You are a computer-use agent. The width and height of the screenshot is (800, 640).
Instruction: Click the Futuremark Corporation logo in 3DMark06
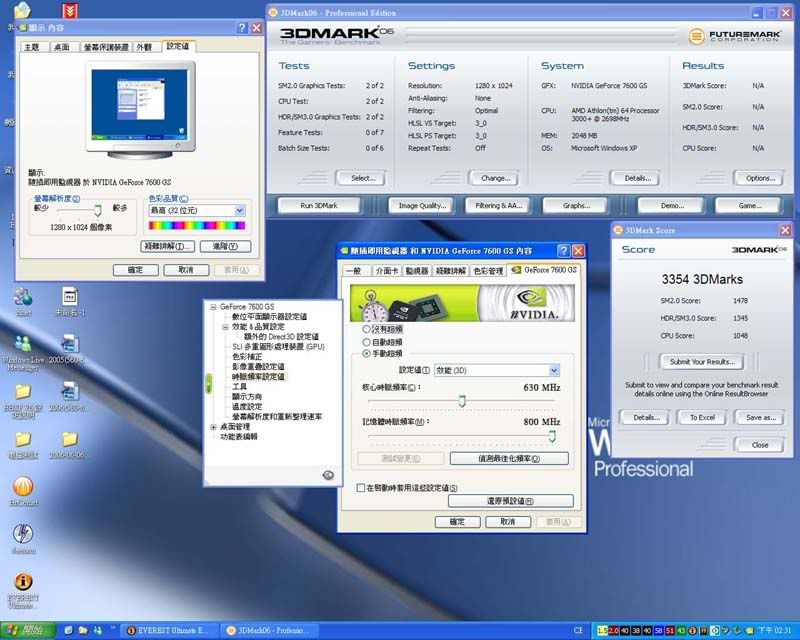pos(734,36)
